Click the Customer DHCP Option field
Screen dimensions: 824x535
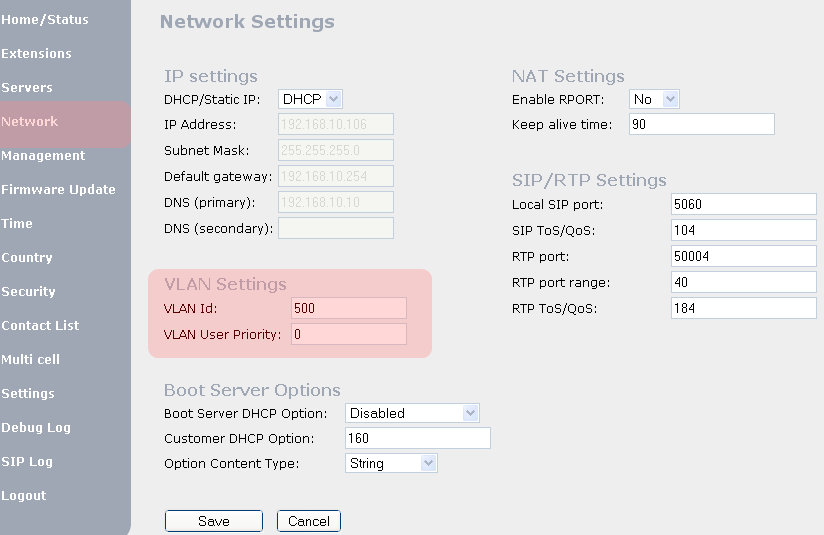pyautogui.click(x=418, y=438)
